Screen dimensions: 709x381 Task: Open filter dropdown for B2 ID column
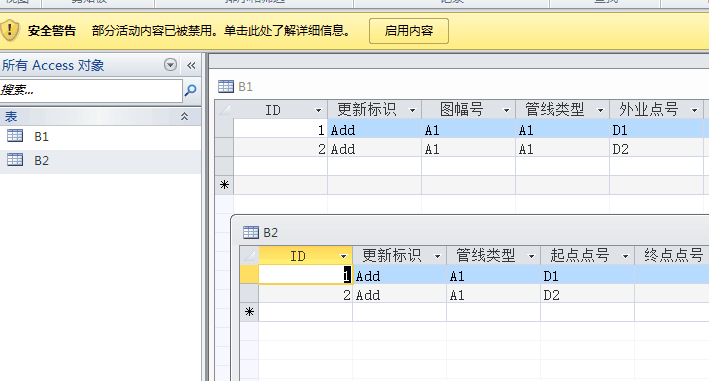(344, 256)
